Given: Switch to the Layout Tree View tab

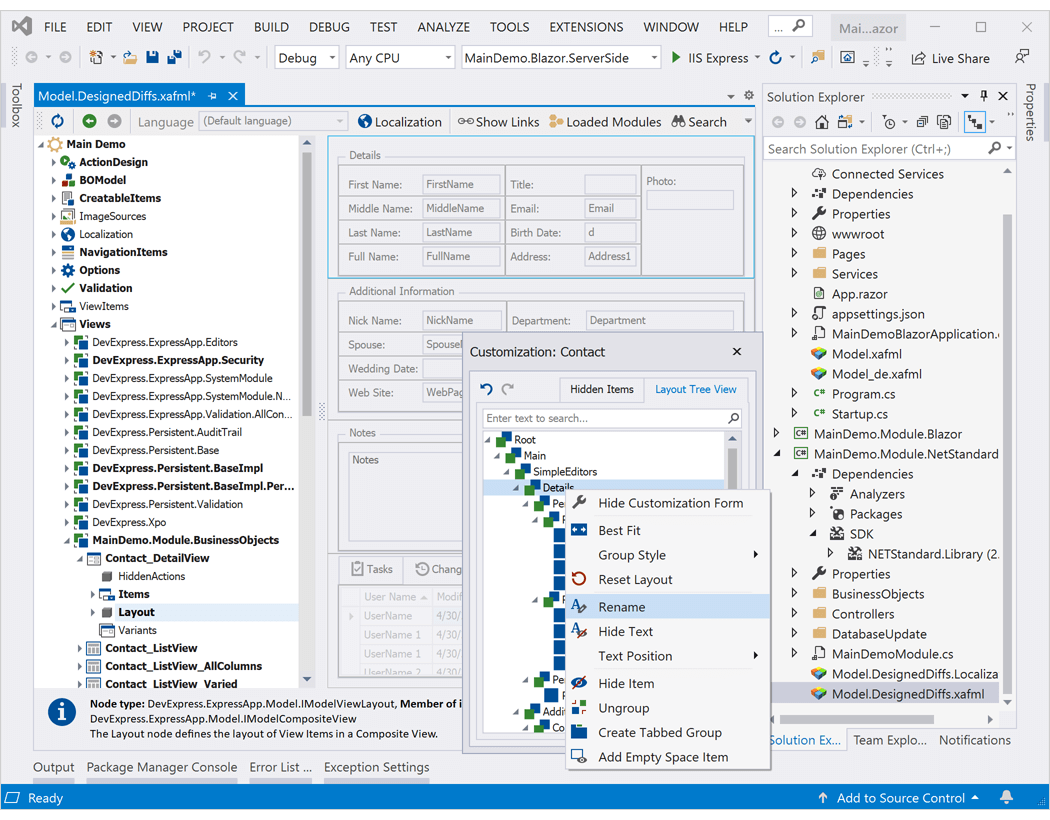Looking at the screenshot, I should point(696,389).
